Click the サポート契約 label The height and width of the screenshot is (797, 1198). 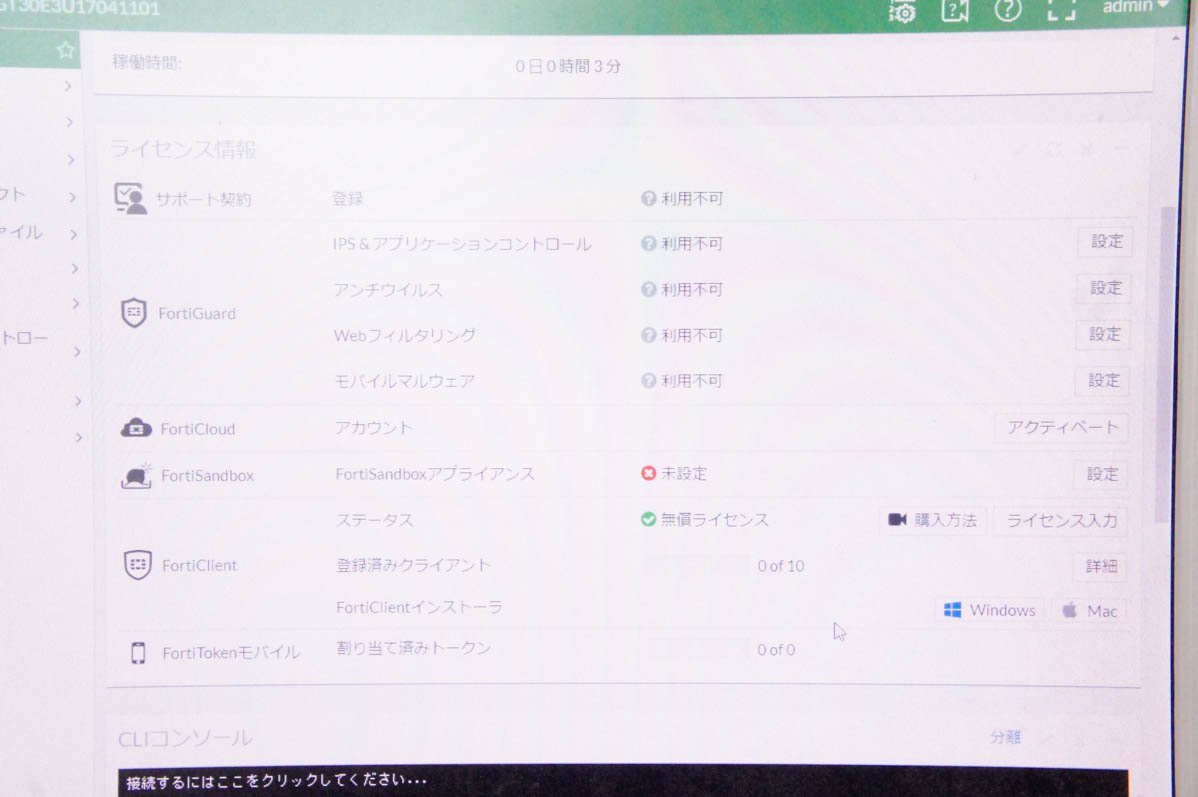(x=203, y=199)
